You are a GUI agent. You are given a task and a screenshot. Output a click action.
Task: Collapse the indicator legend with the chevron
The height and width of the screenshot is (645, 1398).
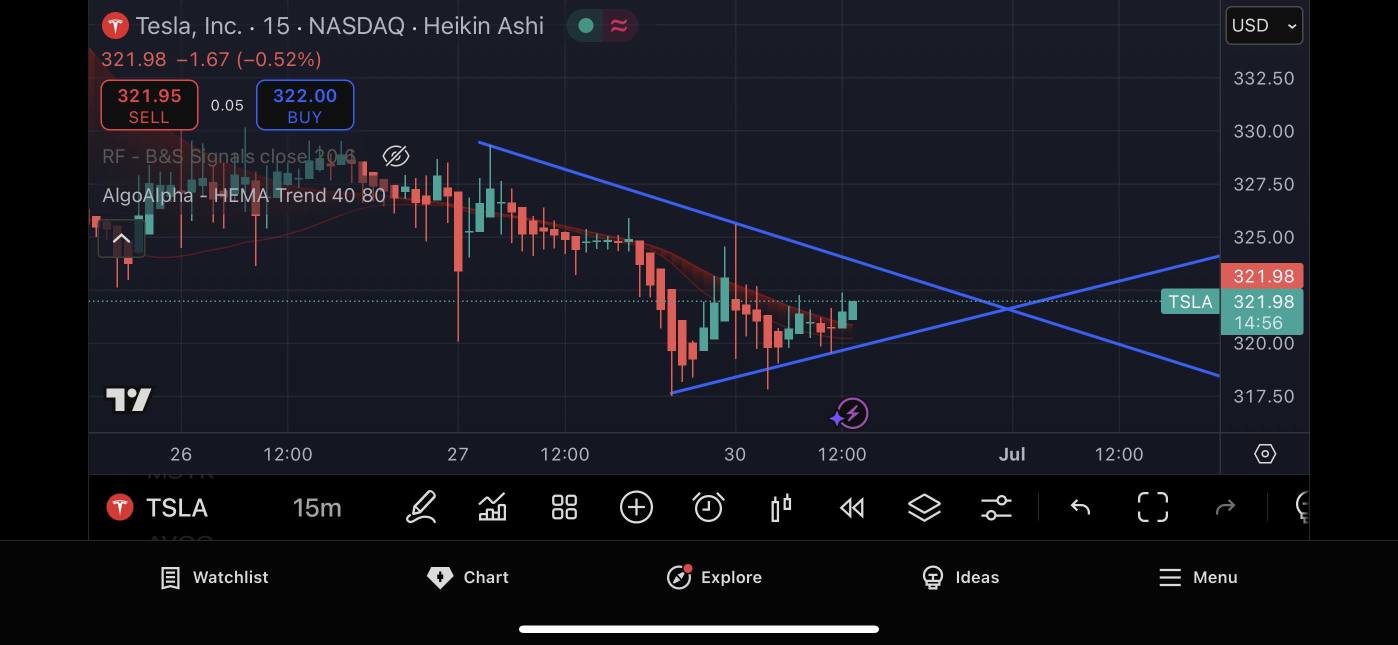tap(121, 239)
